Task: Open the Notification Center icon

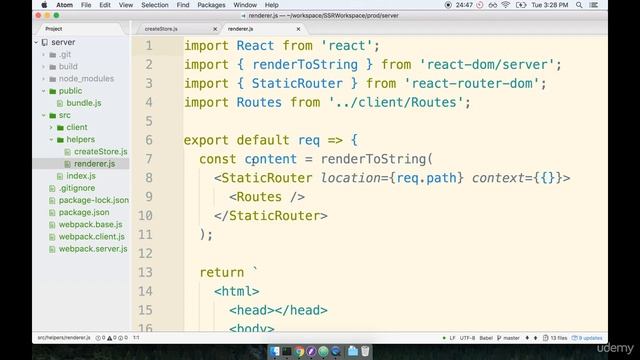Action: (x=594, y=5)
